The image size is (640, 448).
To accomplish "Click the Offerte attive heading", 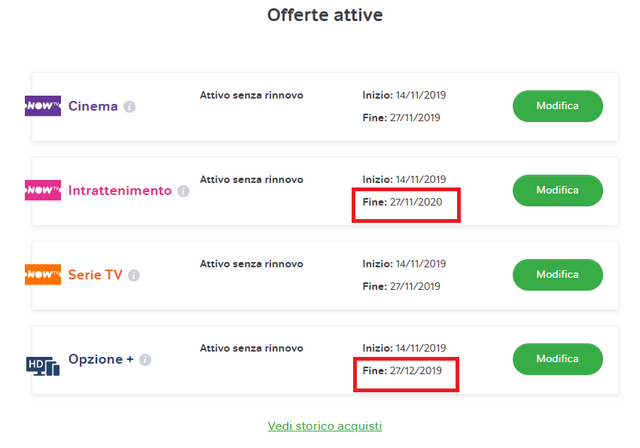I will pyautogui.click(x=325, y=15).
